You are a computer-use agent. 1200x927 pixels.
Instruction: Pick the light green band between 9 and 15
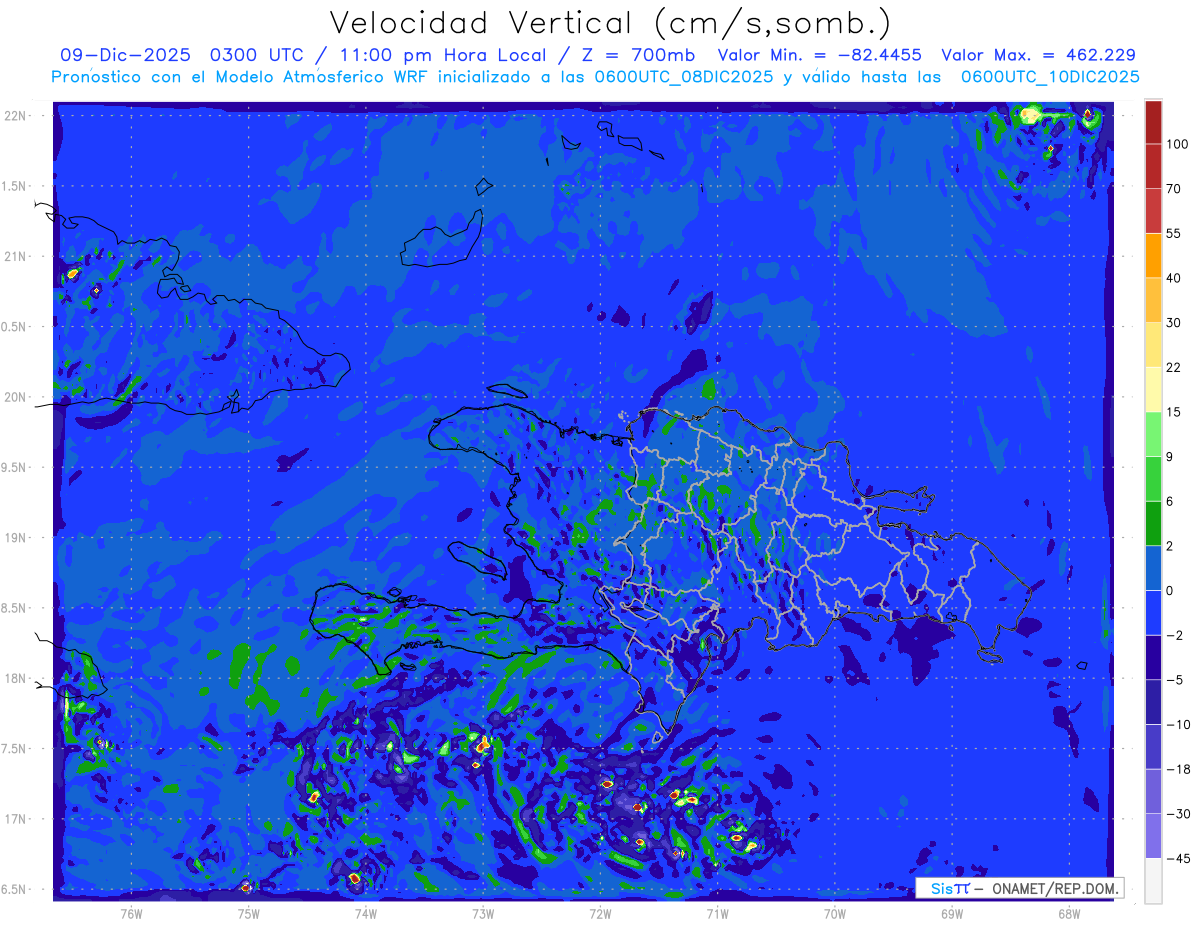(1153, 434)
